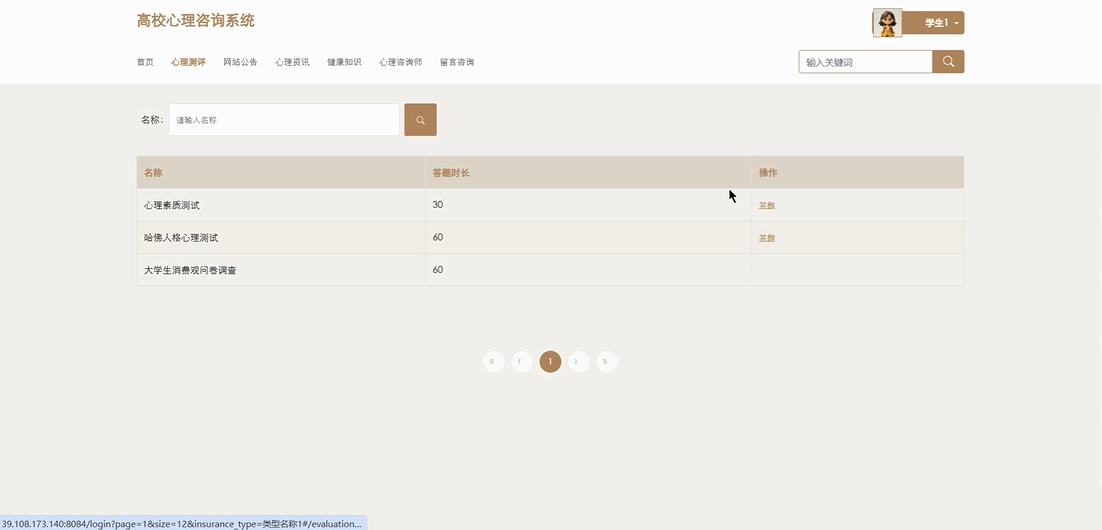Navigate to 网站公告 page
The height and width of the screenshot is (530, 1102).
[240, 62]
